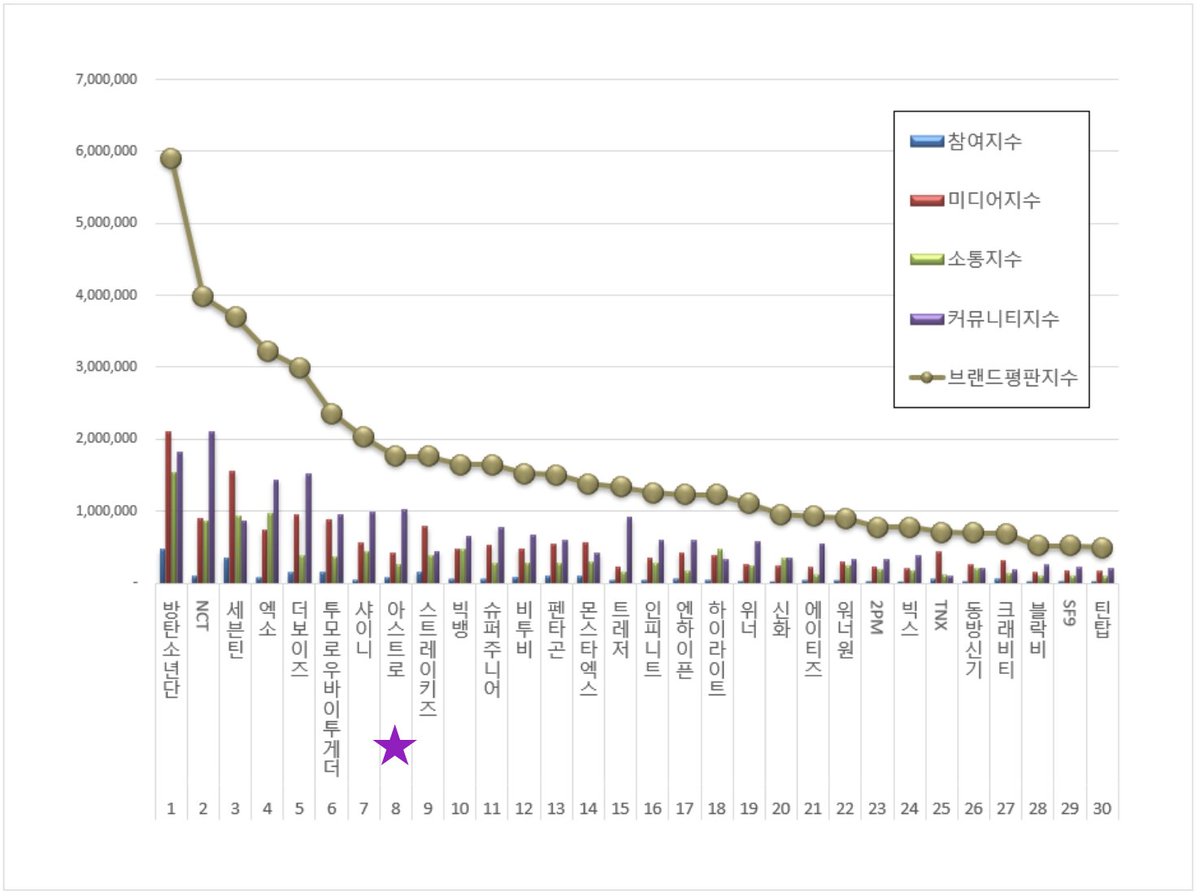Select the 인피니트 x-axis category label
1200x896 pixels.
[x=652, y=640]
